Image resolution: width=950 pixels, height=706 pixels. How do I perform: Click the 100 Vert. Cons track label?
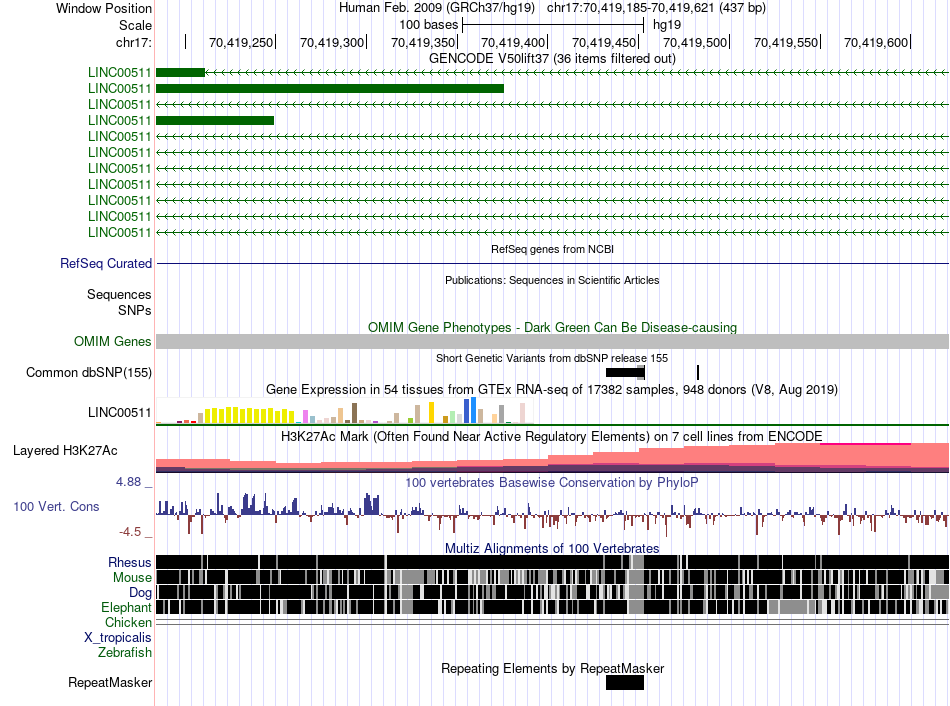pos(56,507)
